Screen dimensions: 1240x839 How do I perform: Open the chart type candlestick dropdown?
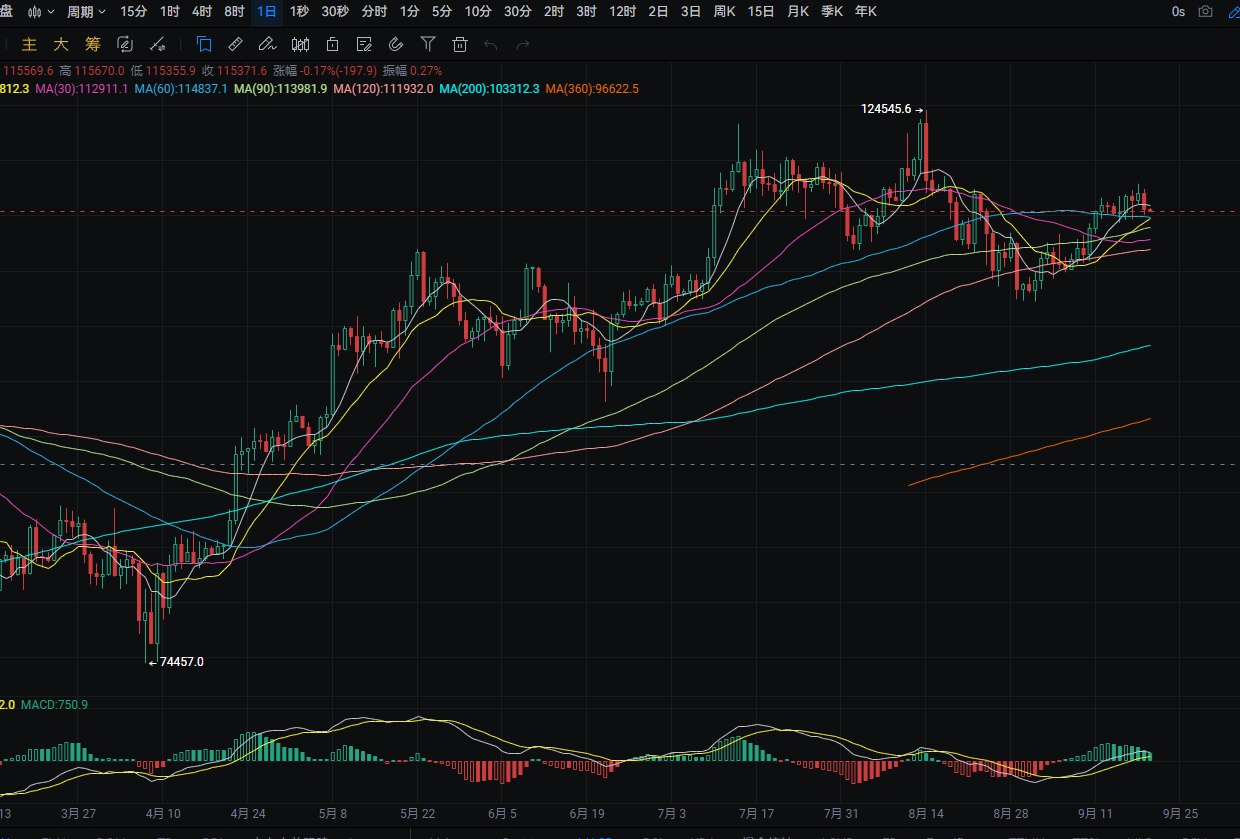pyautogui.click(x=40, y=12)
